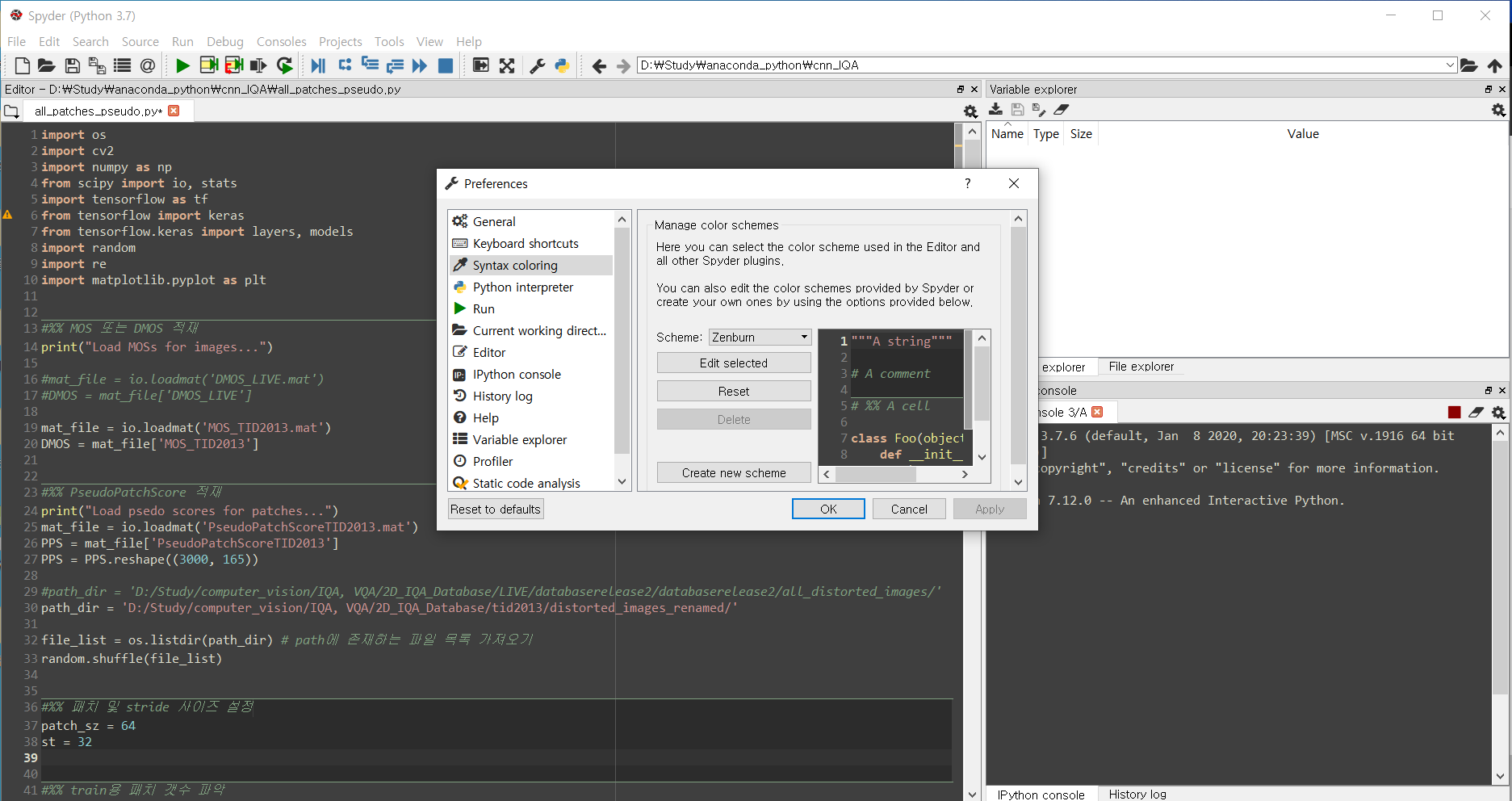This screenshot has width=1512, height=801.
Task: Switch to the History log tab at the bottom
Action: (1137, 795)
